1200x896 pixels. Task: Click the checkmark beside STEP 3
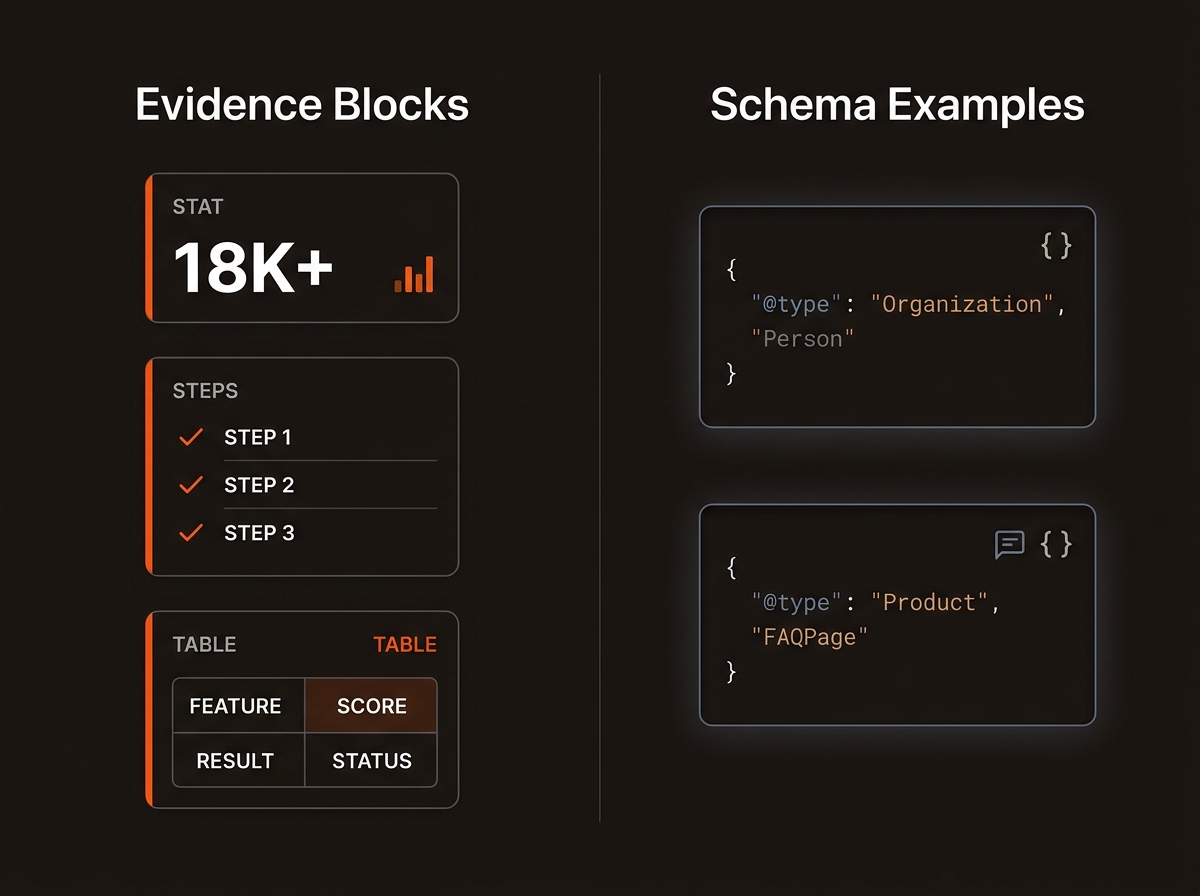pyautogui.click(x=190, y=533)
